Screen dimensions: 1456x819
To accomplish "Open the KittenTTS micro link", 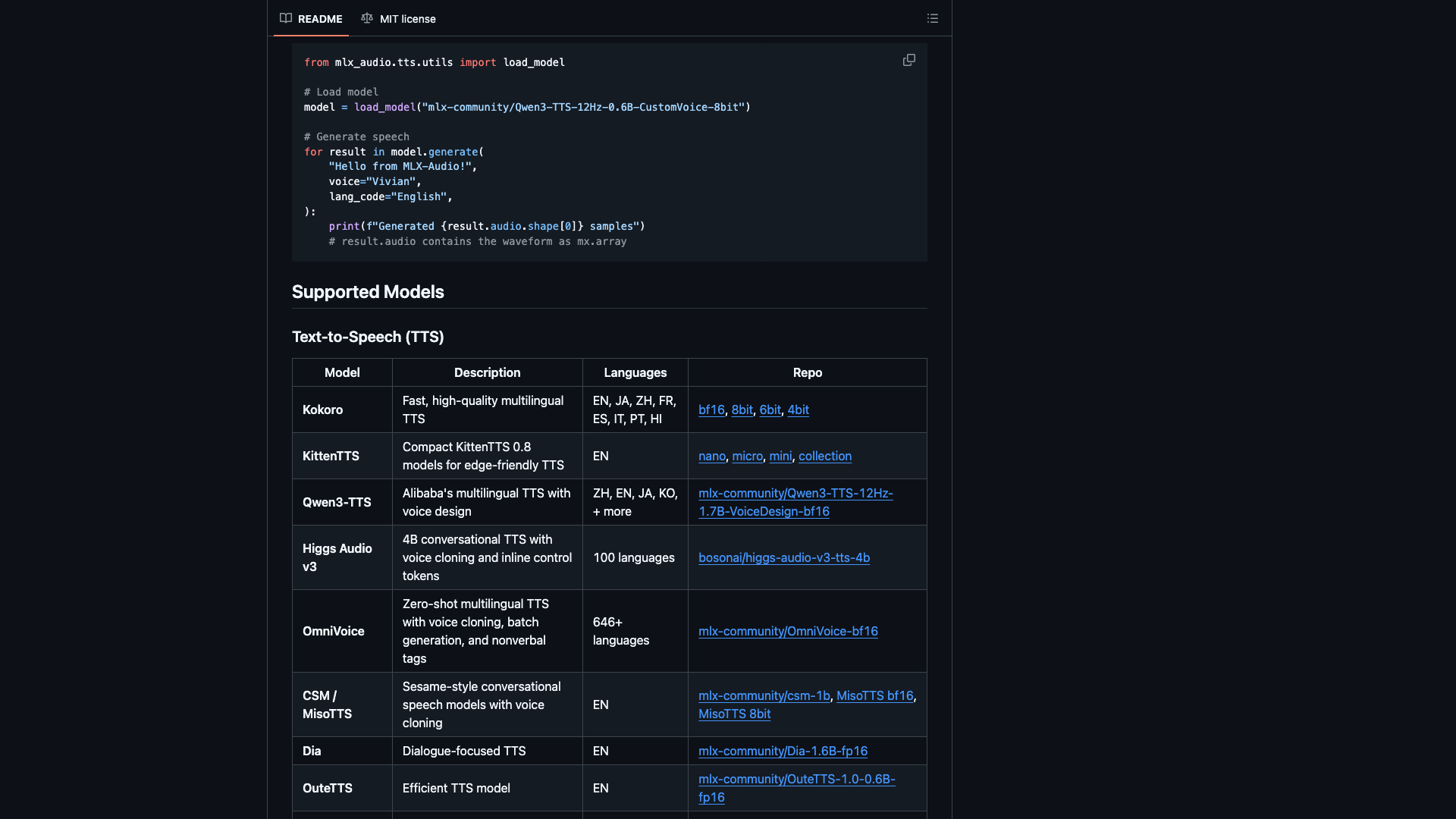I will [747, 456].
